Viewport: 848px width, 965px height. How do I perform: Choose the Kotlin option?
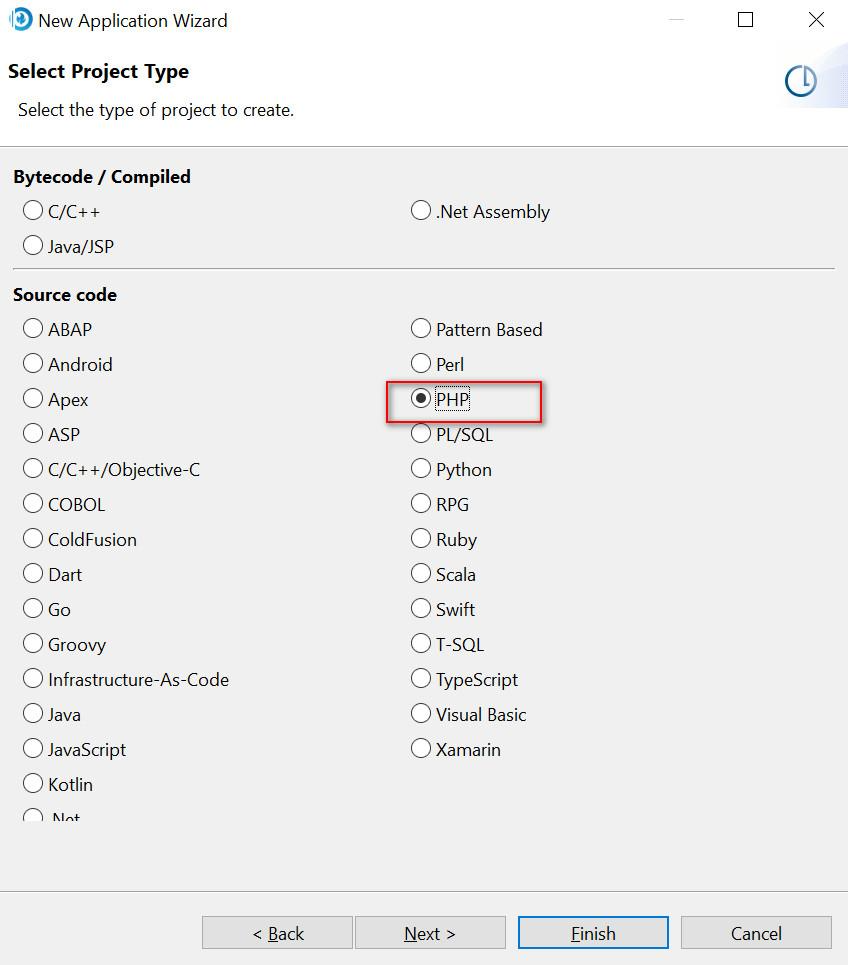pyautogui.click(x=31, y=784)
